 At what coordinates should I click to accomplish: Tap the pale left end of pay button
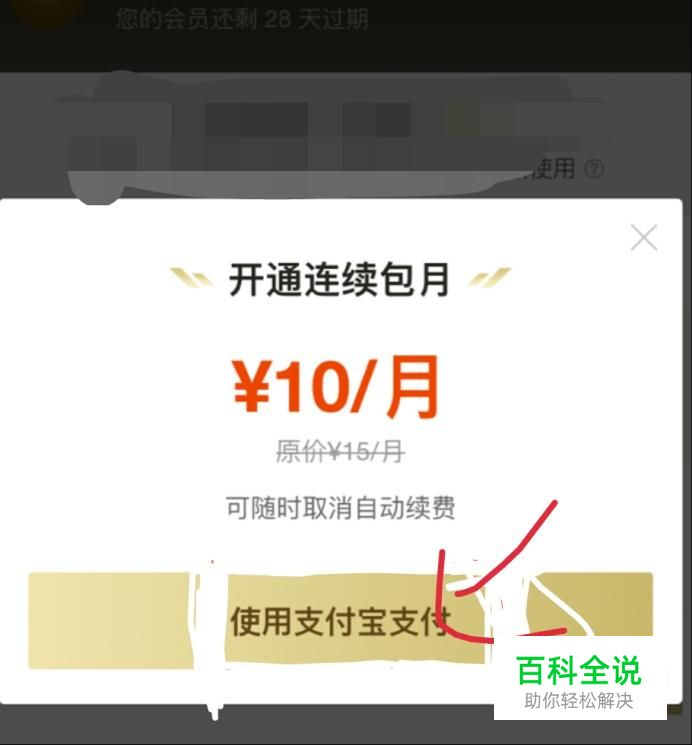[109, 621]
